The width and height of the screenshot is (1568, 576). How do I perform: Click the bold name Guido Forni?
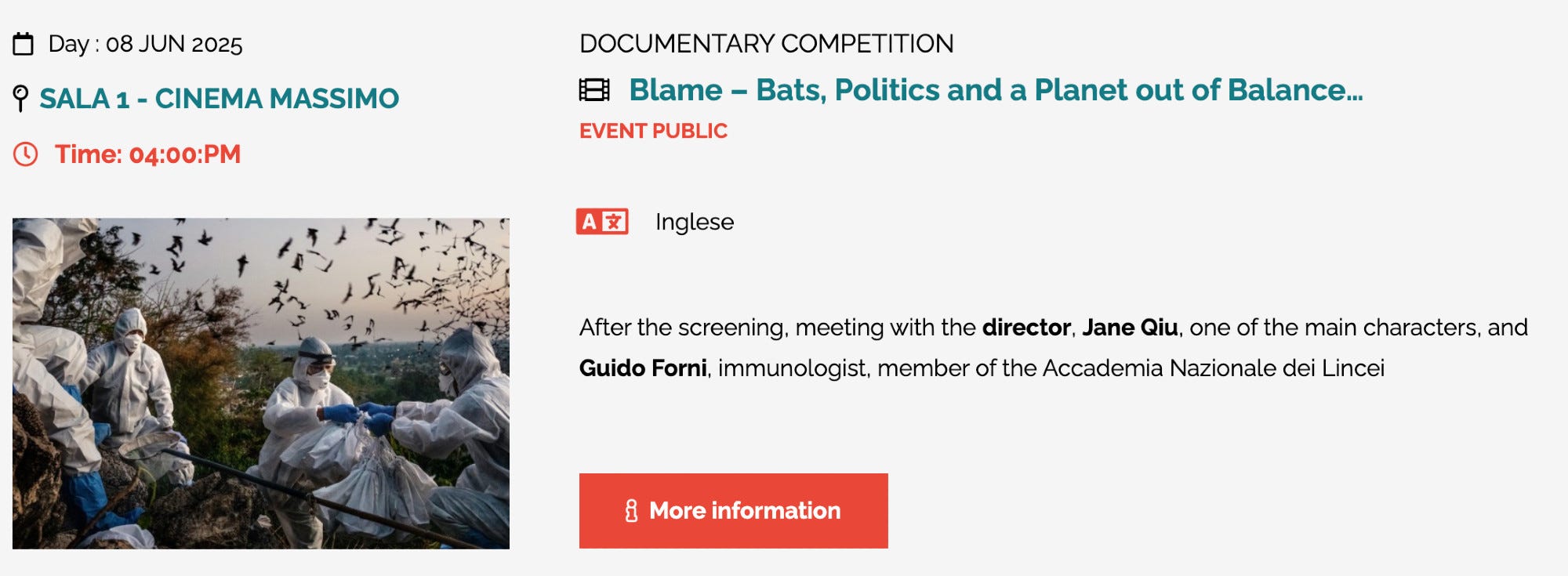point(643,368)
